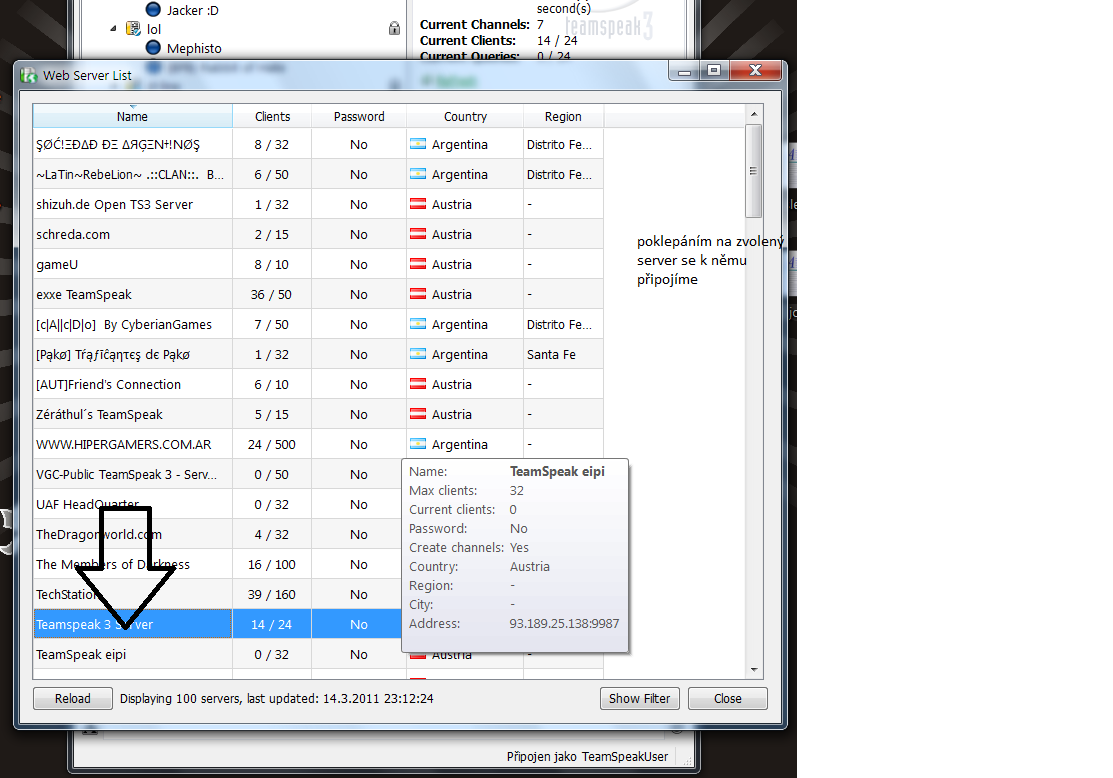Sort servers by the Country column header
The image size is (1113, 778).
point(465,116)
